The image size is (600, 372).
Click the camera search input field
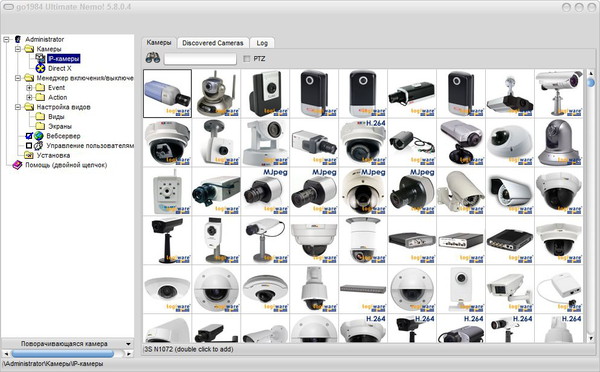200,59
